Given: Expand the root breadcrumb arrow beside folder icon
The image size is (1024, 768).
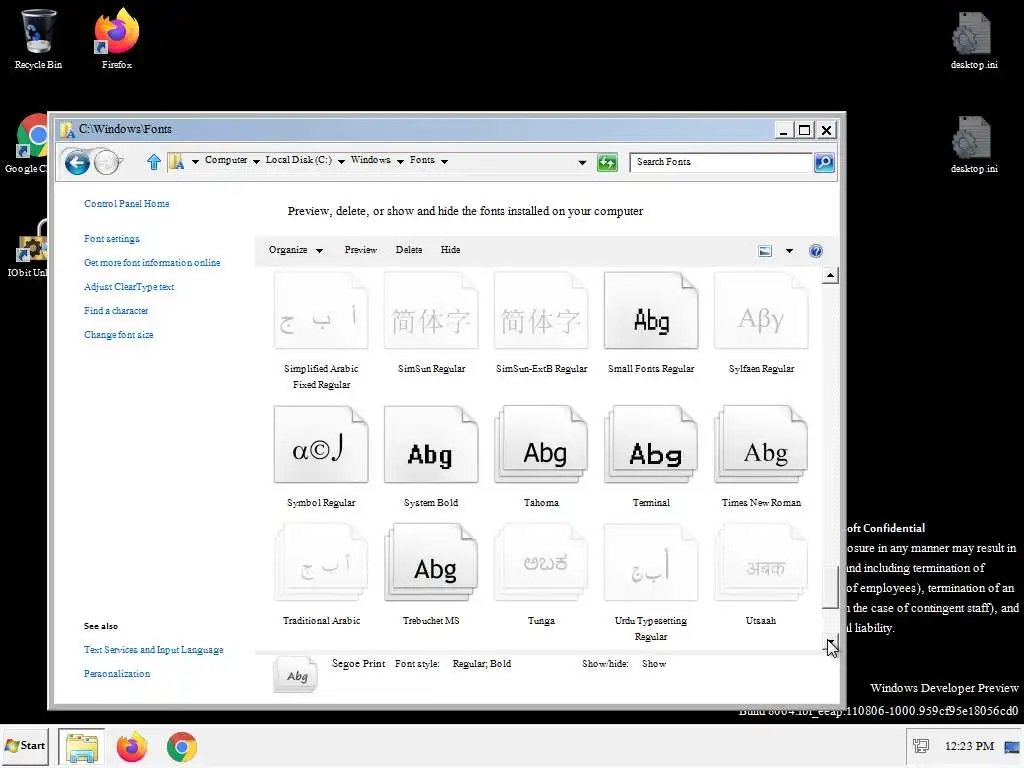Looking at the screenshot, I should pos(195,161).
